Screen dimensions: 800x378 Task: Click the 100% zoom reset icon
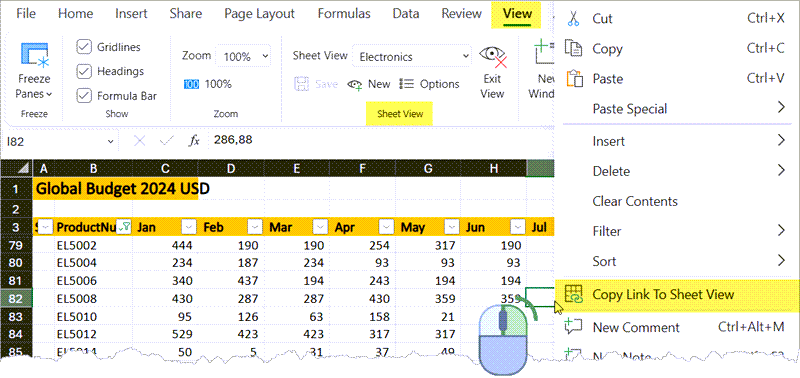coord(191,84)
